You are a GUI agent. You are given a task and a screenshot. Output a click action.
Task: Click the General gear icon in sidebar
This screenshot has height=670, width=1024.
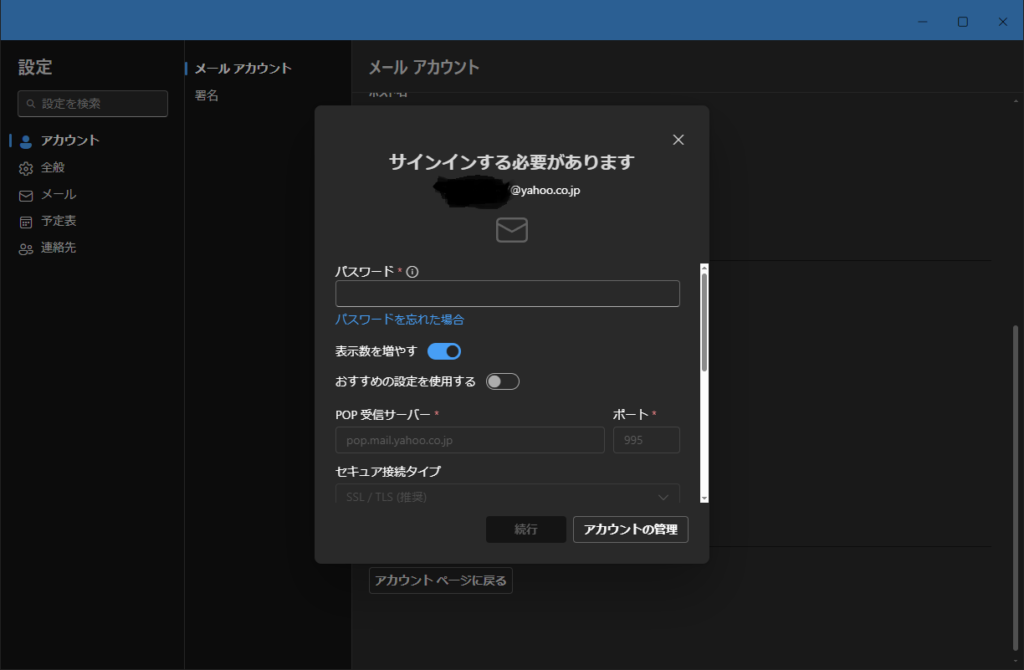pos(26,168)
